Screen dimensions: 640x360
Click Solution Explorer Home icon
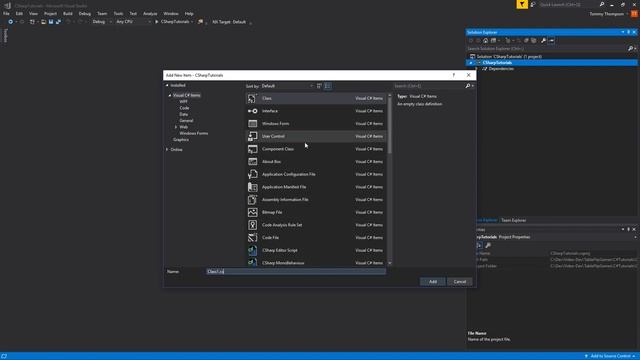click(x=485, y=40)
